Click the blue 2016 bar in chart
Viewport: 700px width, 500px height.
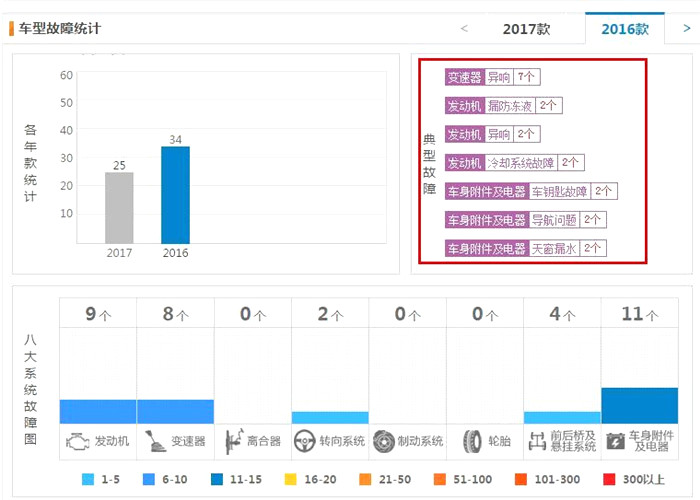[x=175, y=195]
